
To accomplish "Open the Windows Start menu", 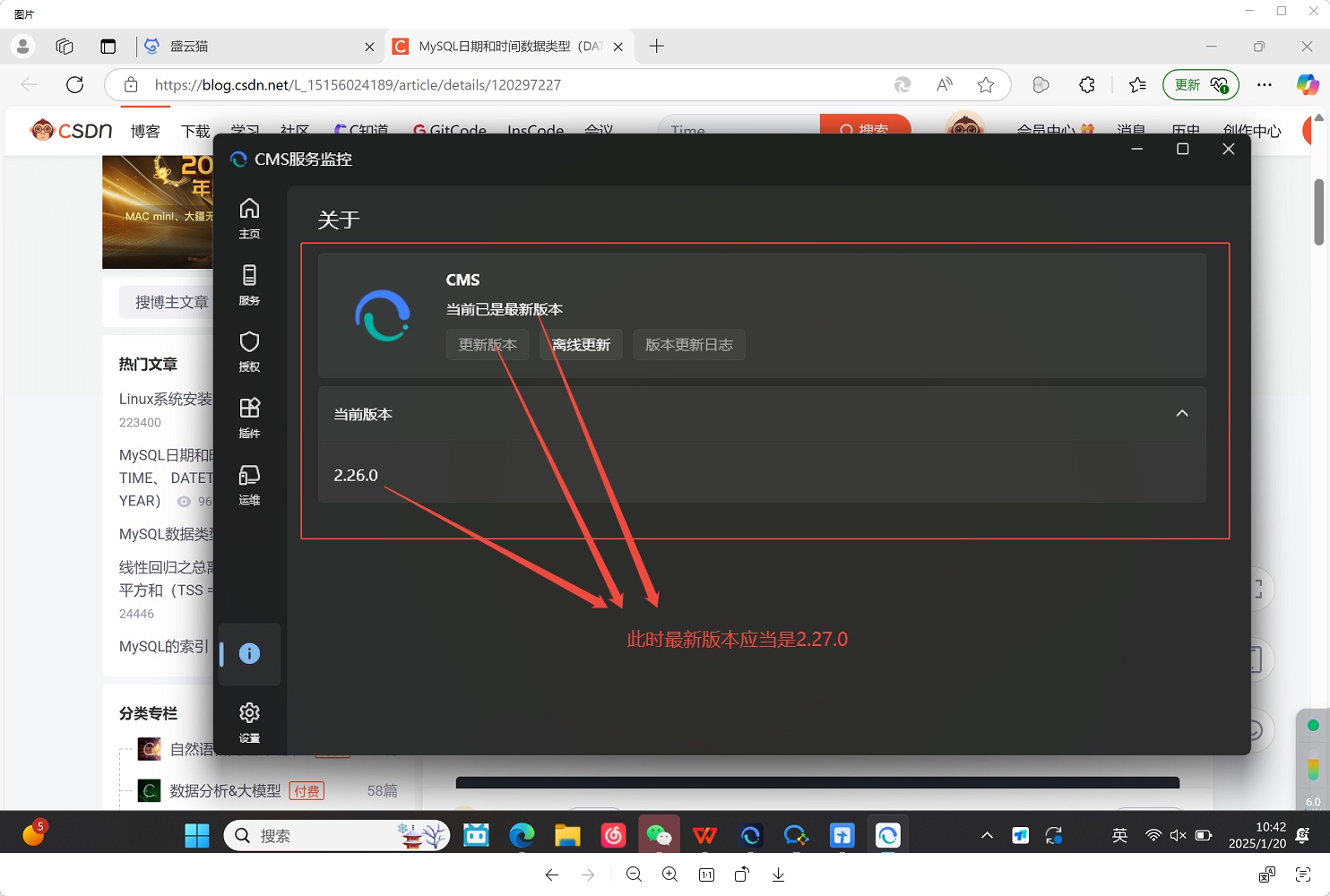I will pos(197,835).
